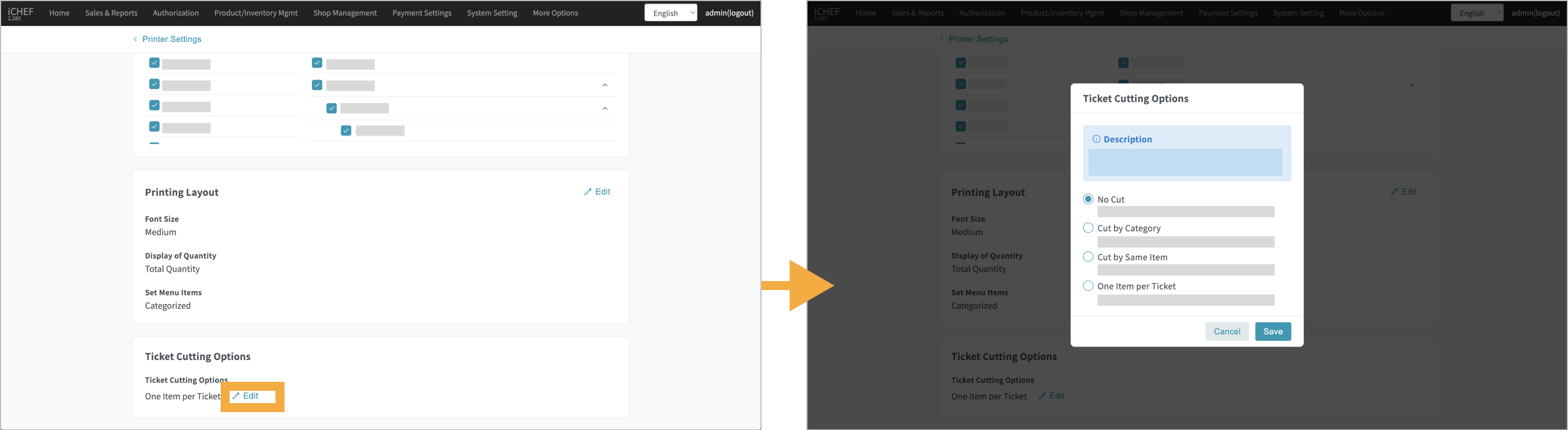Click the info icon beside Description in dialog
The height and width of the screenshot is (430, 1568).
[x=1096, y=139]
